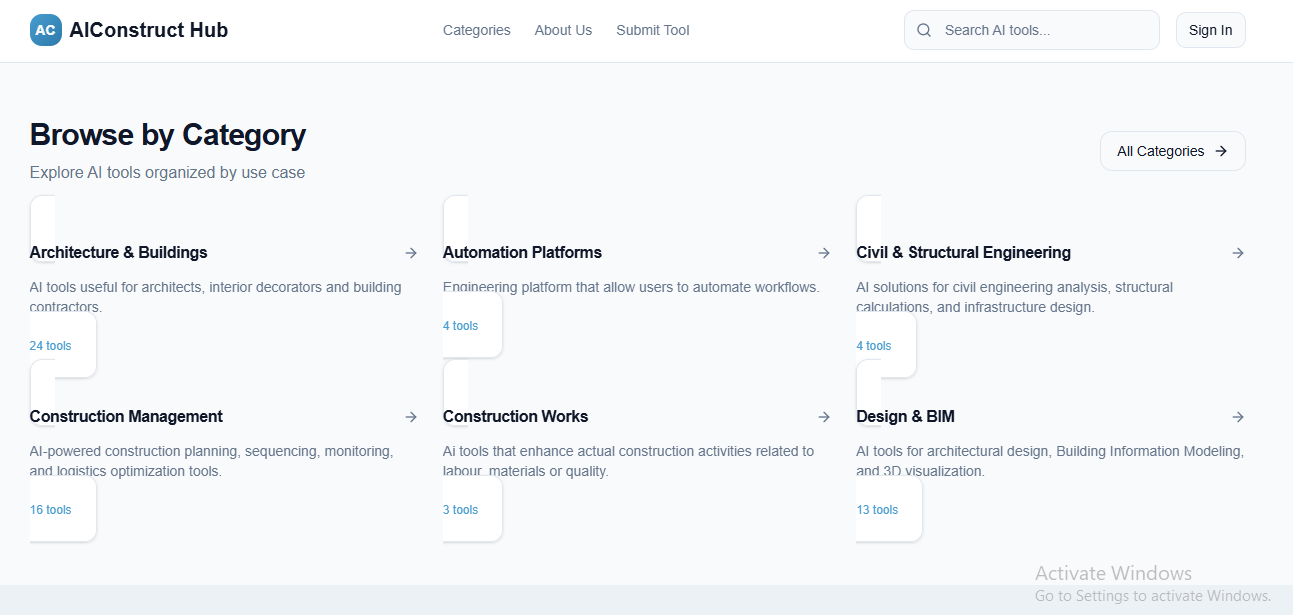Open the Categories menu item
This screenshot has height=615, width=1293.
point(476,30)
